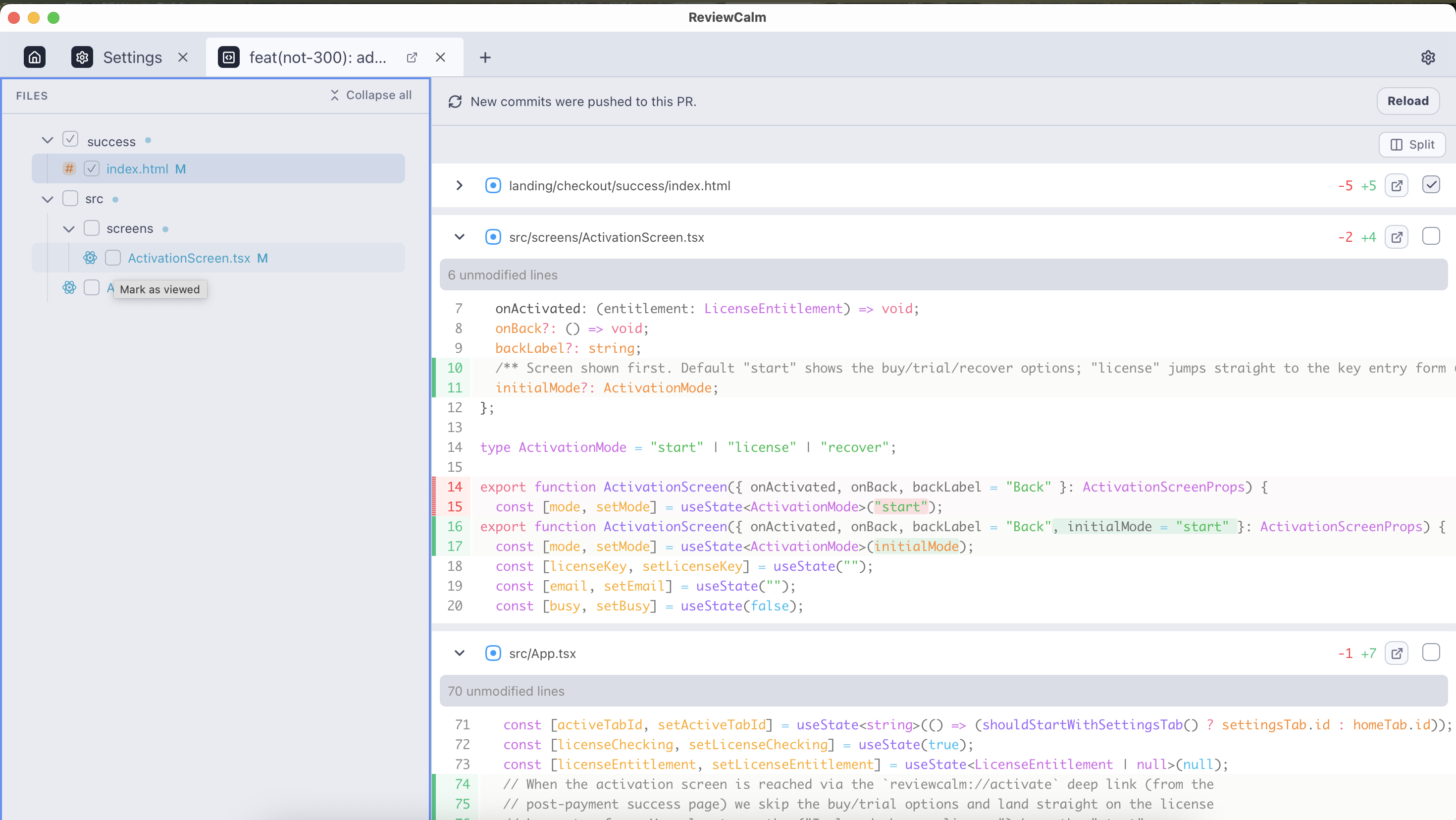Click removed line number 14 in red

[455, 487]
